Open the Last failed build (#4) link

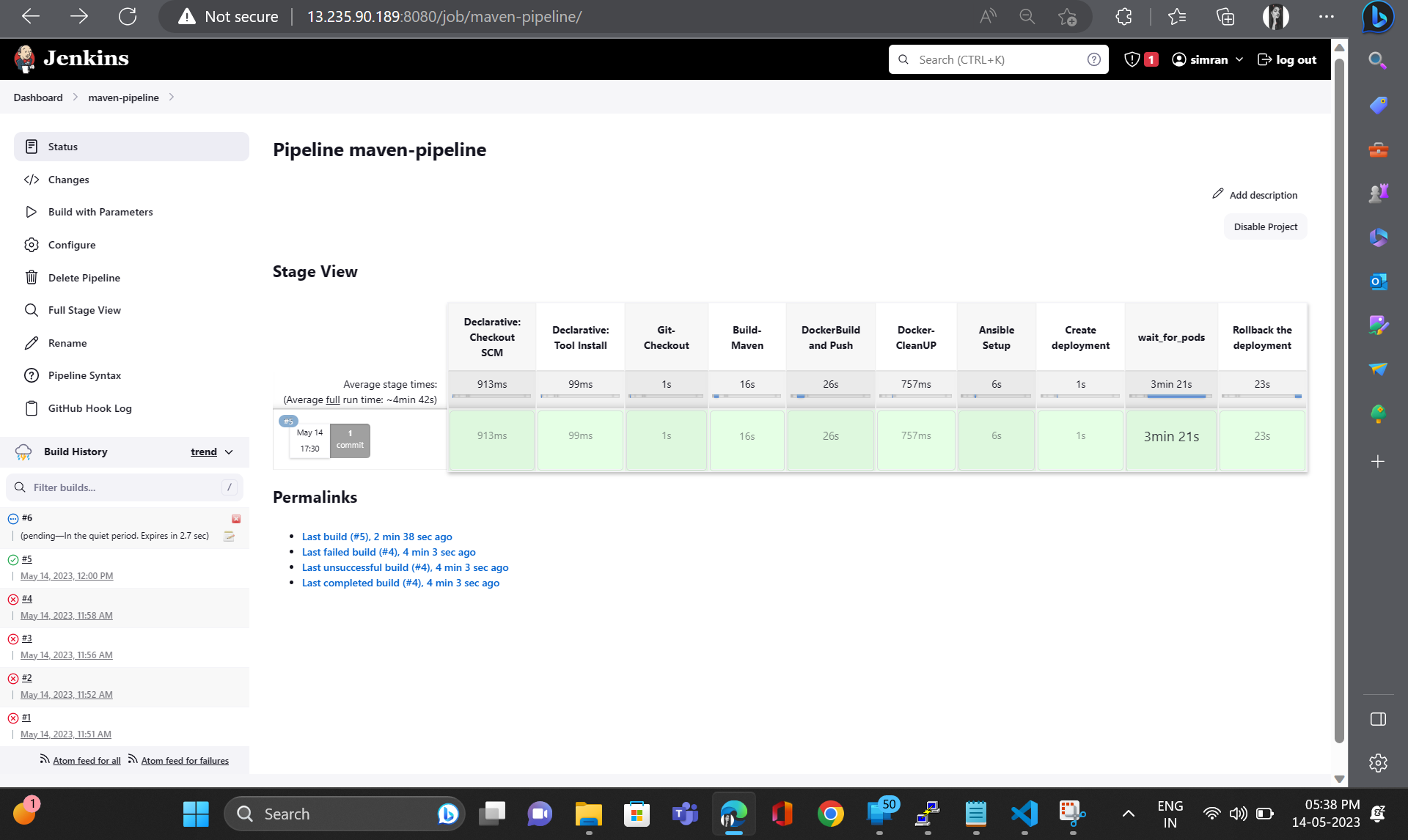pos(389,551)
